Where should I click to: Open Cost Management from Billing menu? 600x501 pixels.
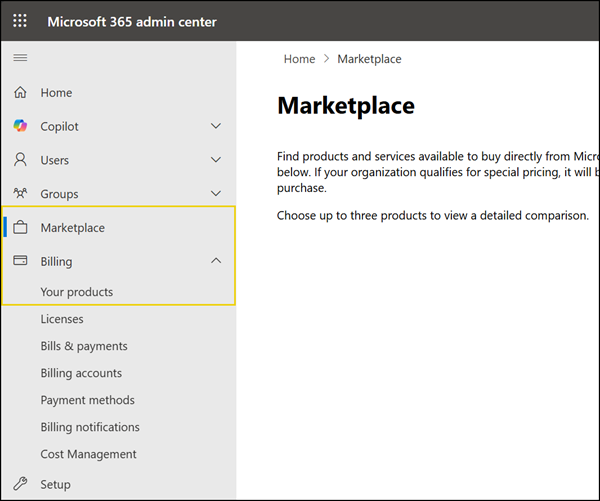pyautogui.click(x=88, y=454)
